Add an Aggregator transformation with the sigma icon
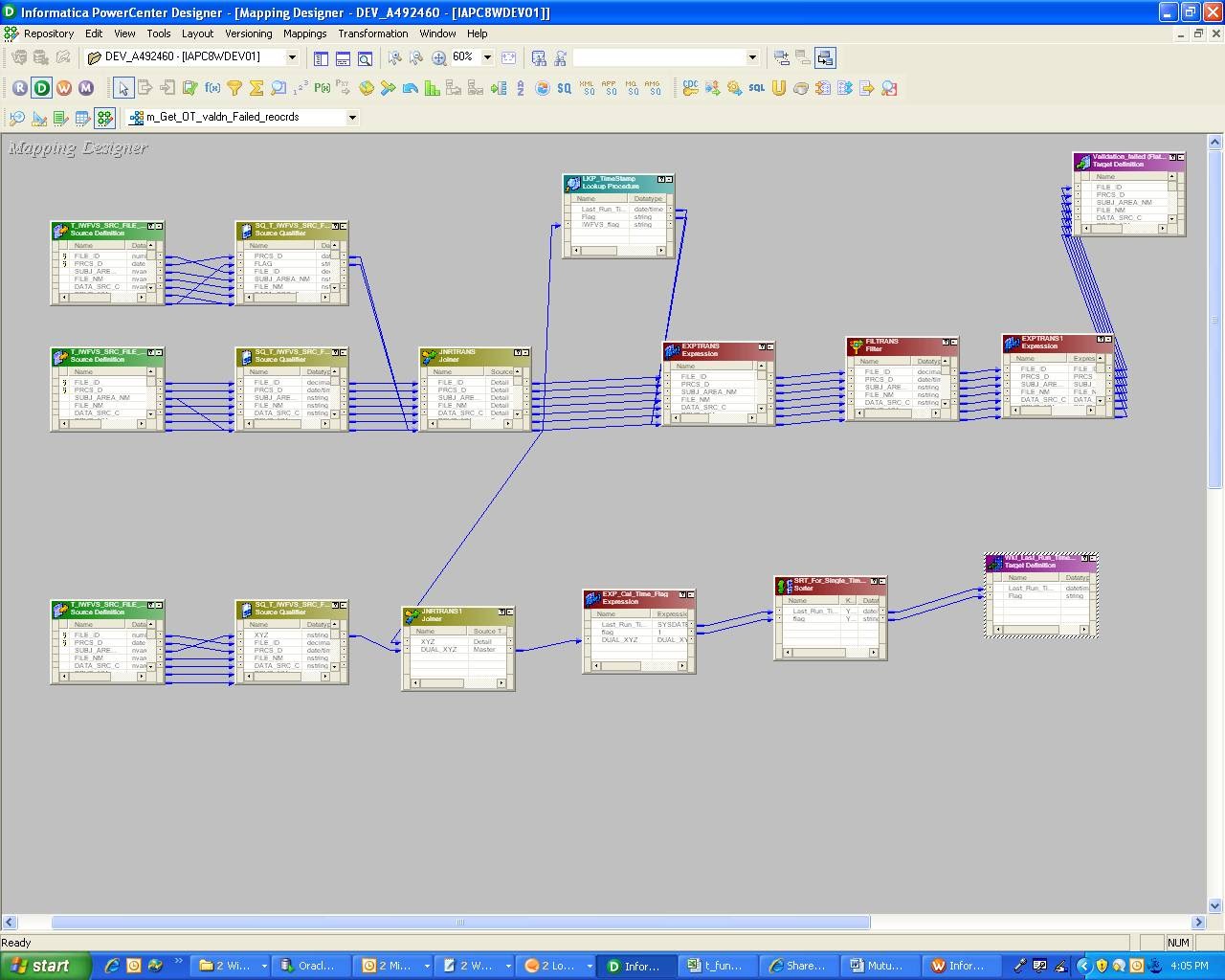The width and height of the screenshot is (1225, 980). tap(256, 88)
